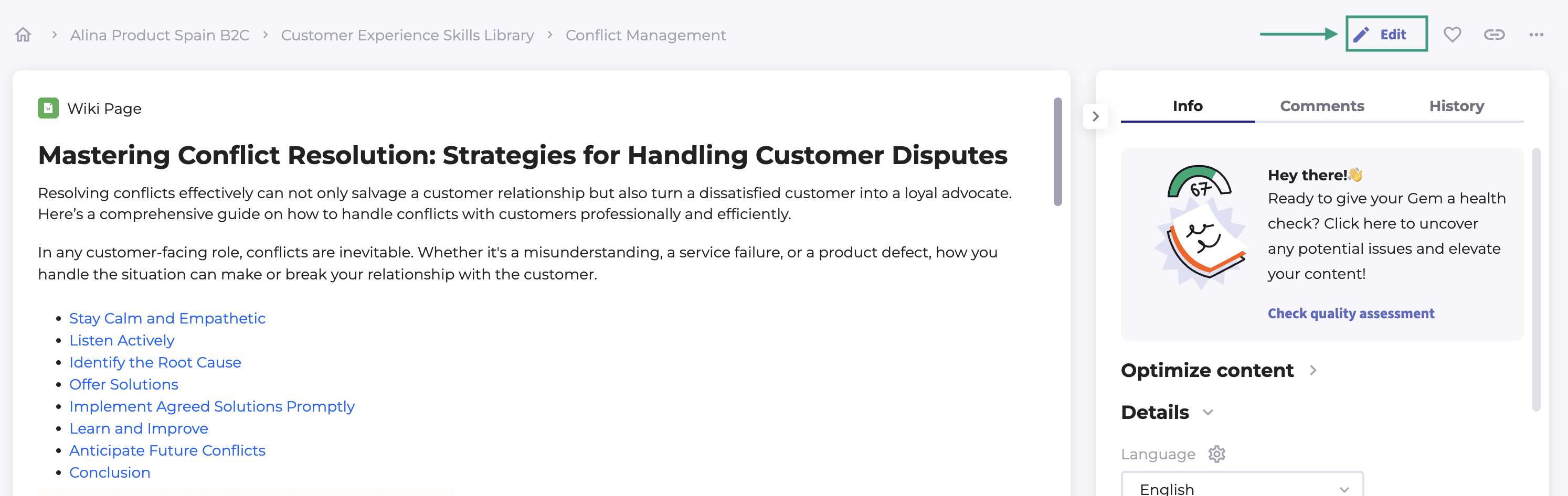The width and height of the screenshot is (1568, 496).
Task: Go to Identify the Root Cause section
Action: coord(155,362)
